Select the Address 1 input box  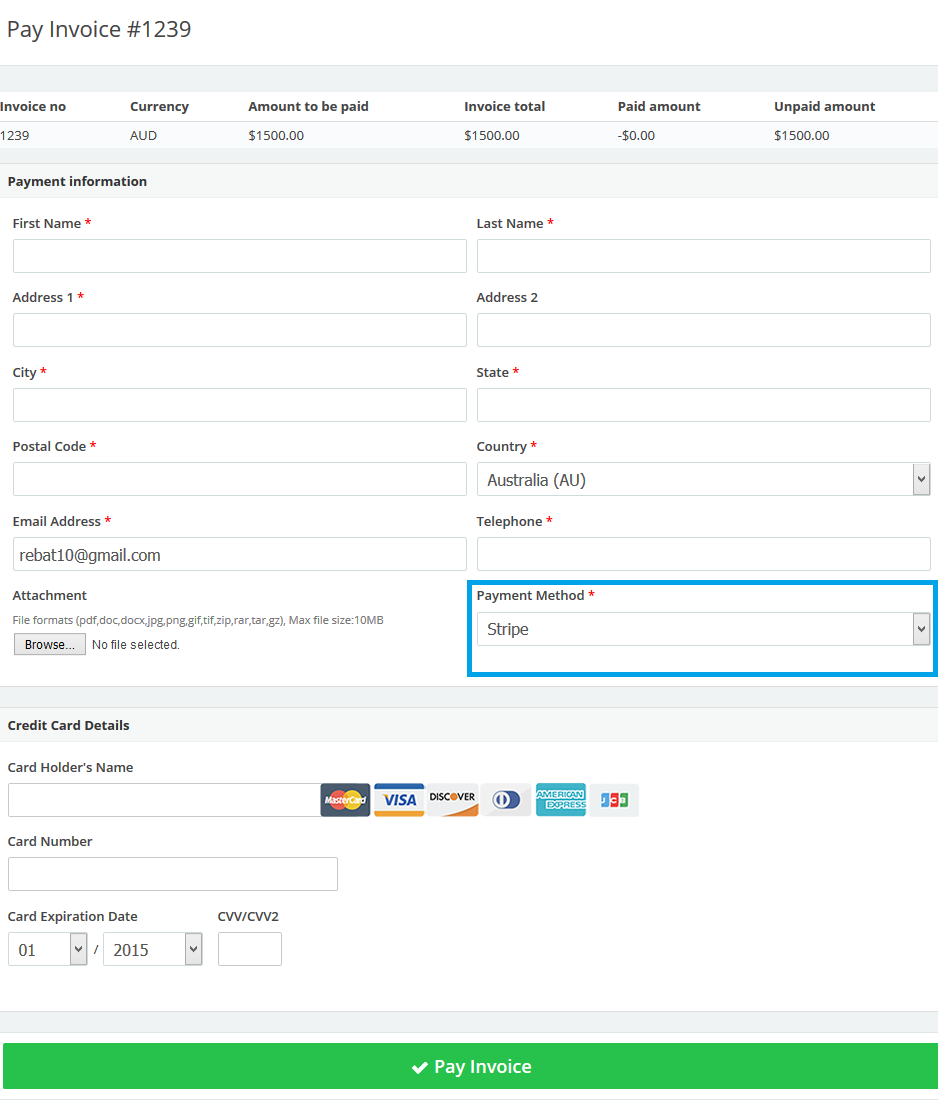pyautogui.click(x=239, y=330)
